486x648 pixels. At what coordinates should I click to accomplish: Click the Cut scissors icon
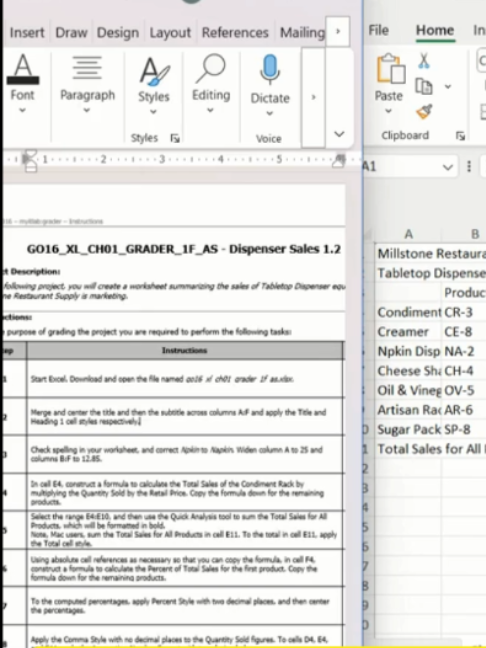pos(424,60)
